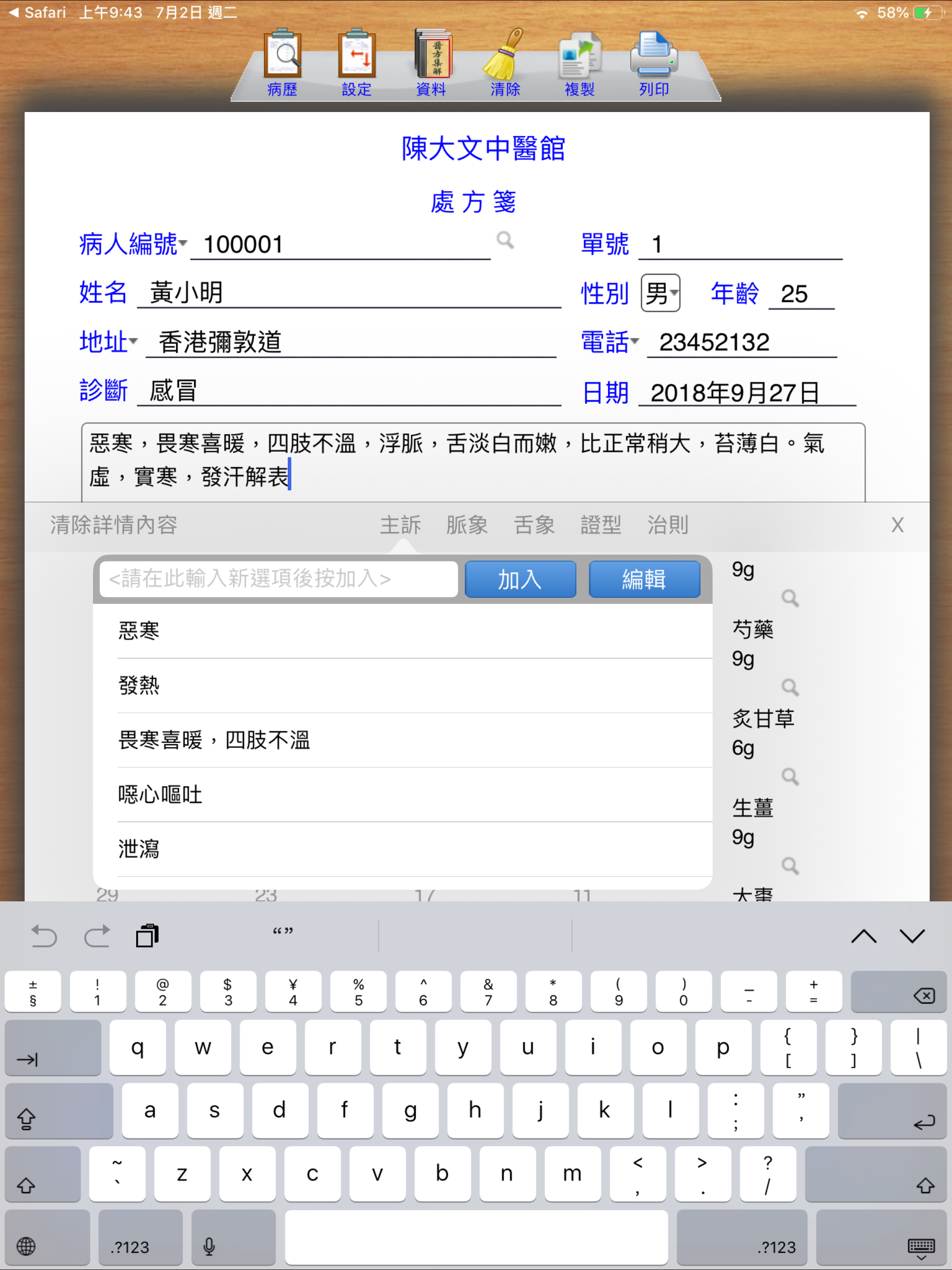Click the 清除 broom icon
Viewport: 952px width, 1270px height.
coord(505,62)
